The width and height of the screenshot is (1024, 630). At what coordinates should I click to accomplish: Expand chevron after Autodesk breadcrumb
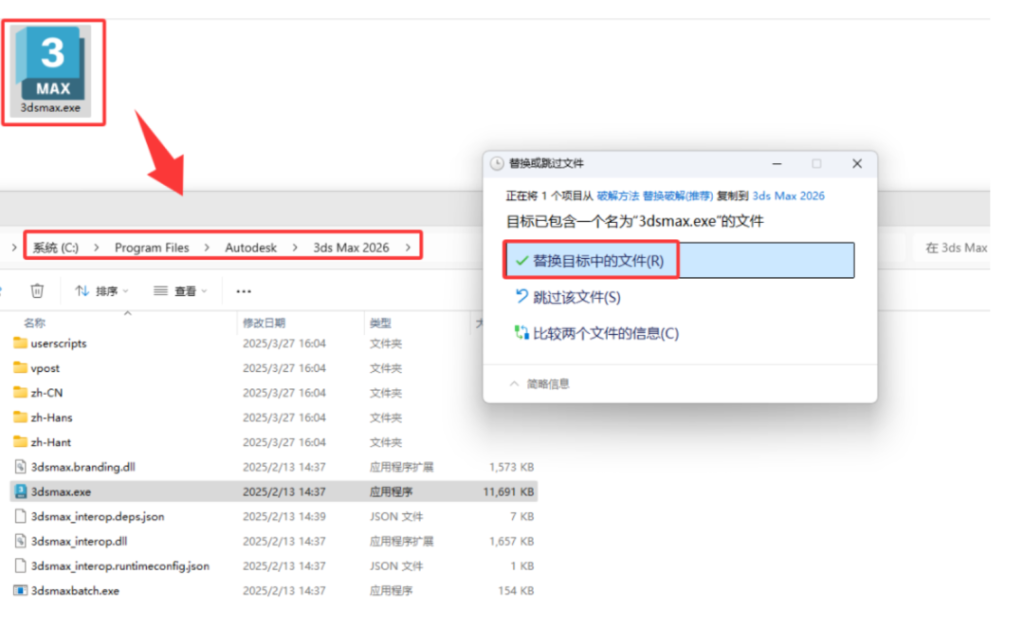pos(295,247)
